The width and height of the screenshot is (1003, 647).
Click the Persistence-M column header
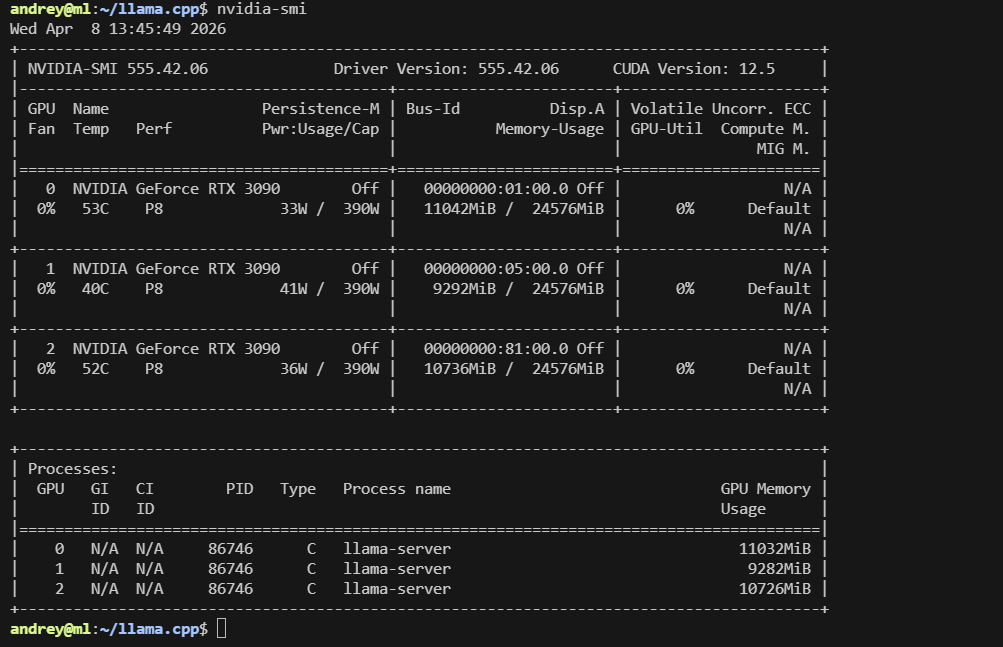tap(320, 109)
